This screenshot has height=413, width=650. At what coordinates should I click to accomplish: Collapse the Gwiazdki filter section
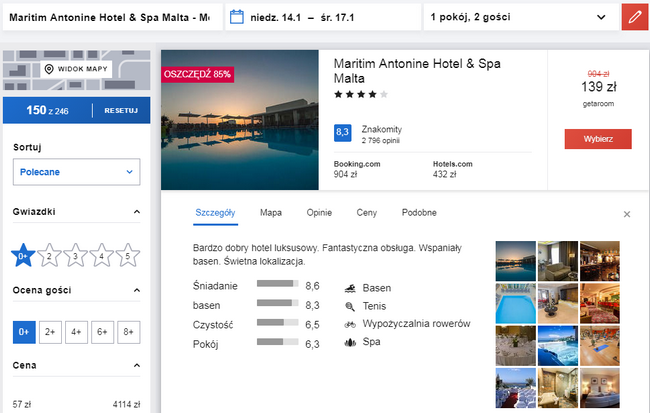(x=137, y=212)
